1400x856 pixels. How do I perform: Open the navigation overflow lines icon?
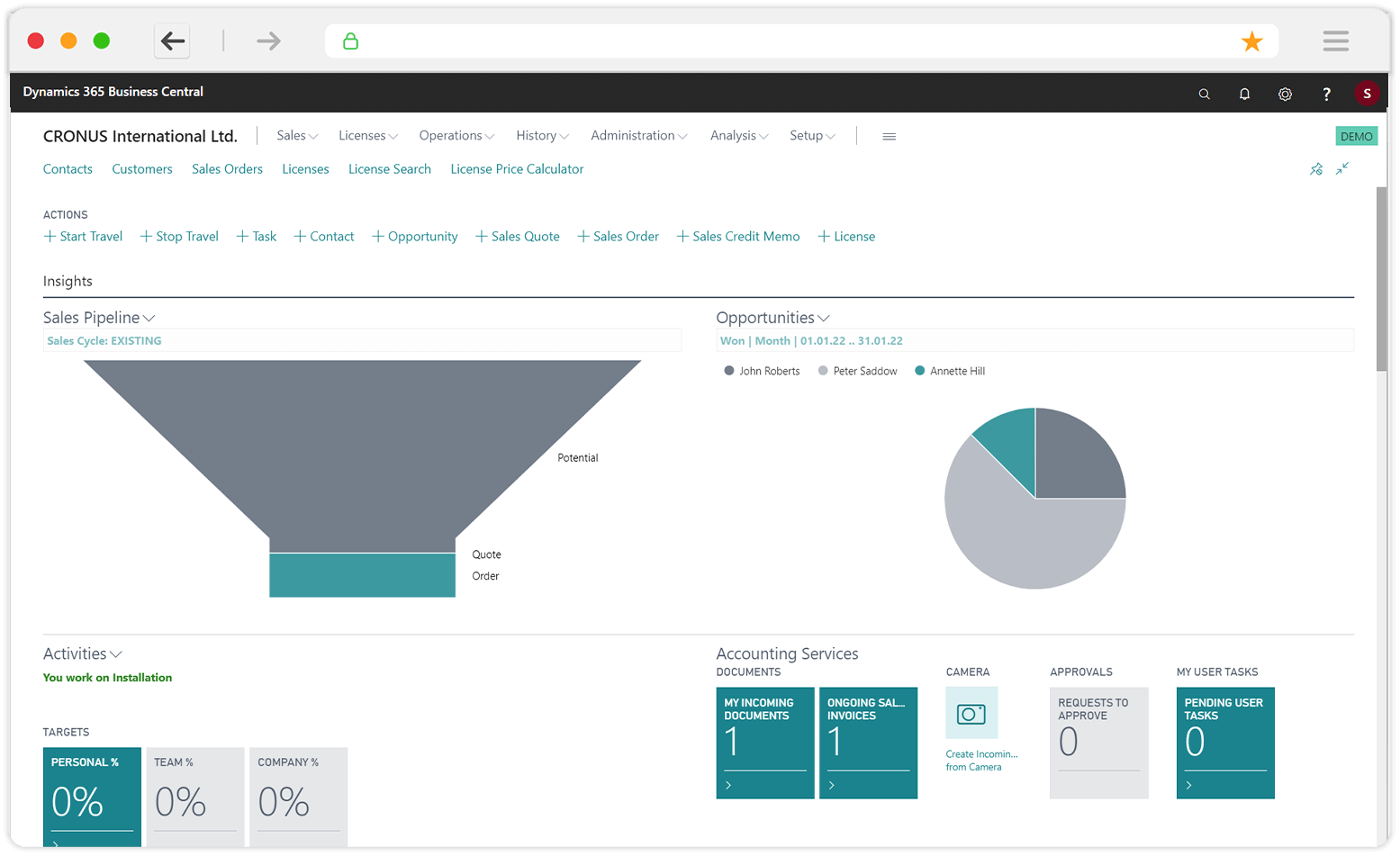(889, 136)
